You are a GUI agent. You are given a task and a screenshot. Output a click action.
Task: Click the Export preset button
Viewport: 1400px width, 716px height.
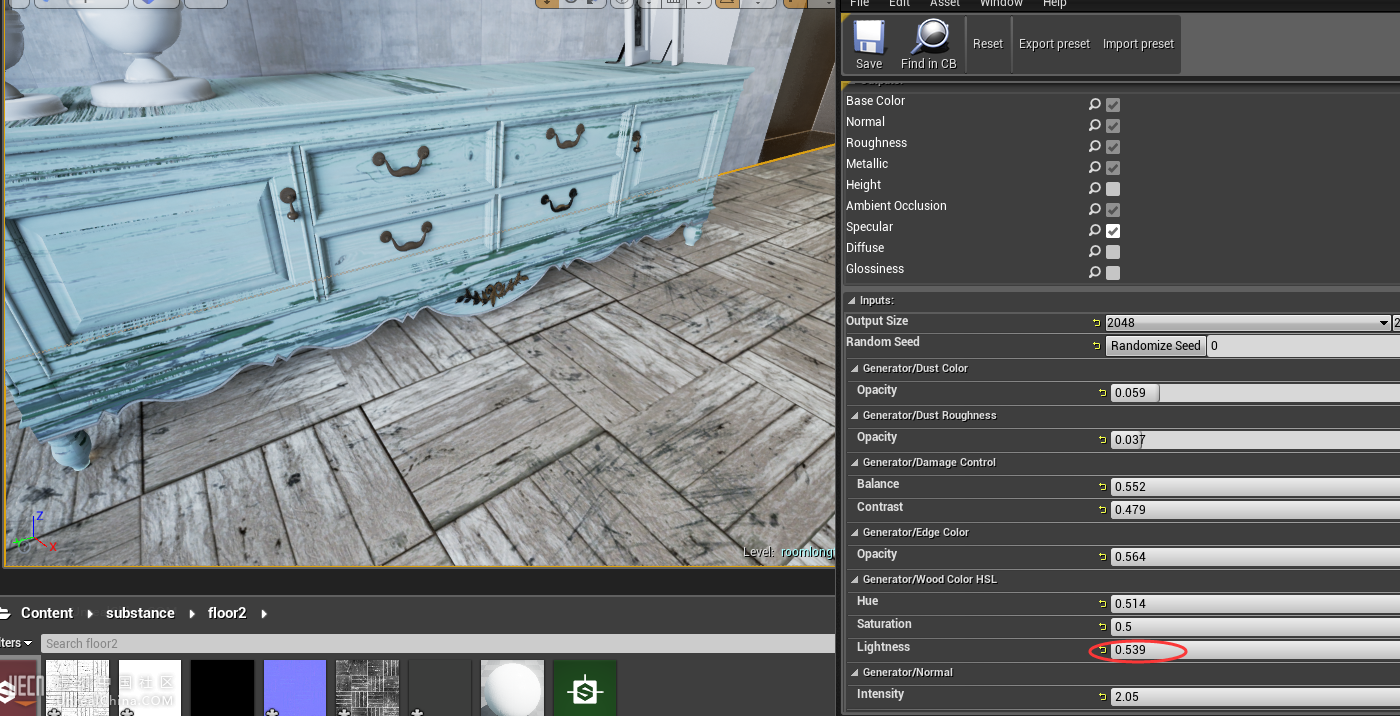click(1054, 44)
